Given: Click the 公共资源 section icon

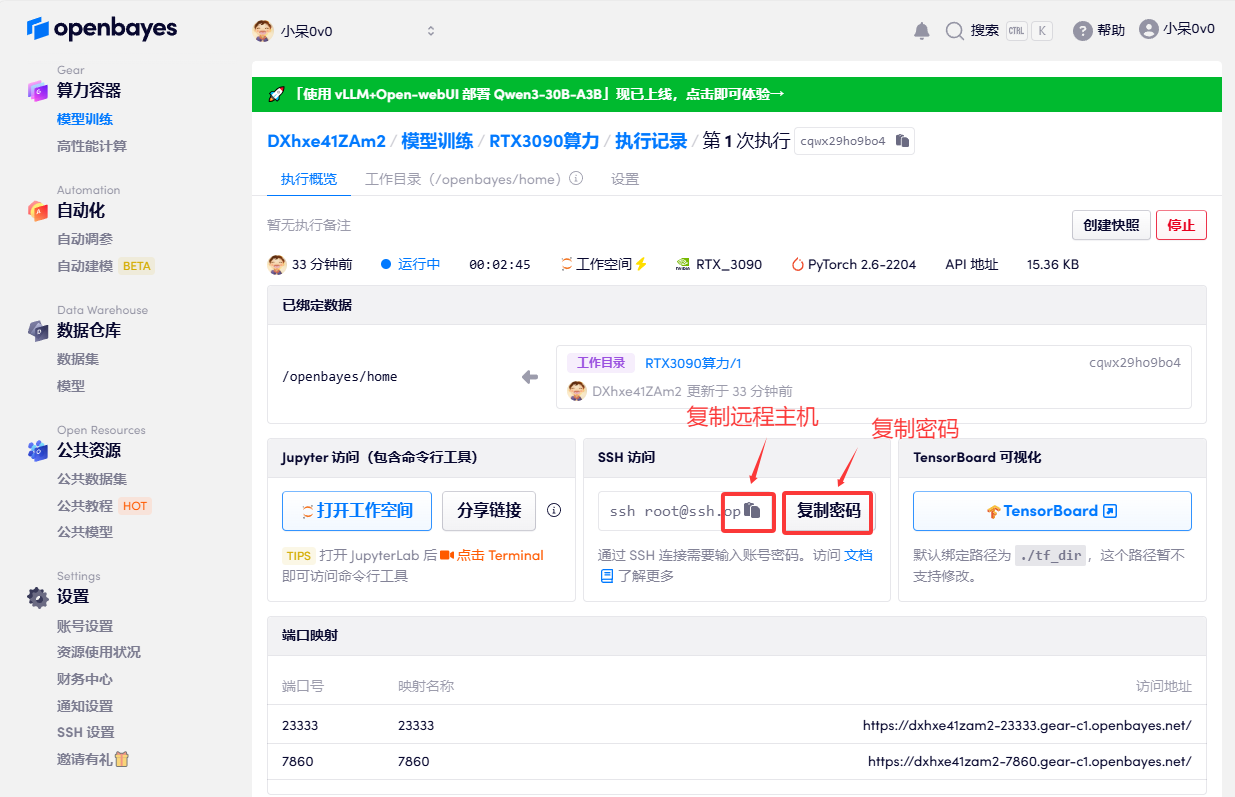Looking at the screenshot, I should [38, 451].
